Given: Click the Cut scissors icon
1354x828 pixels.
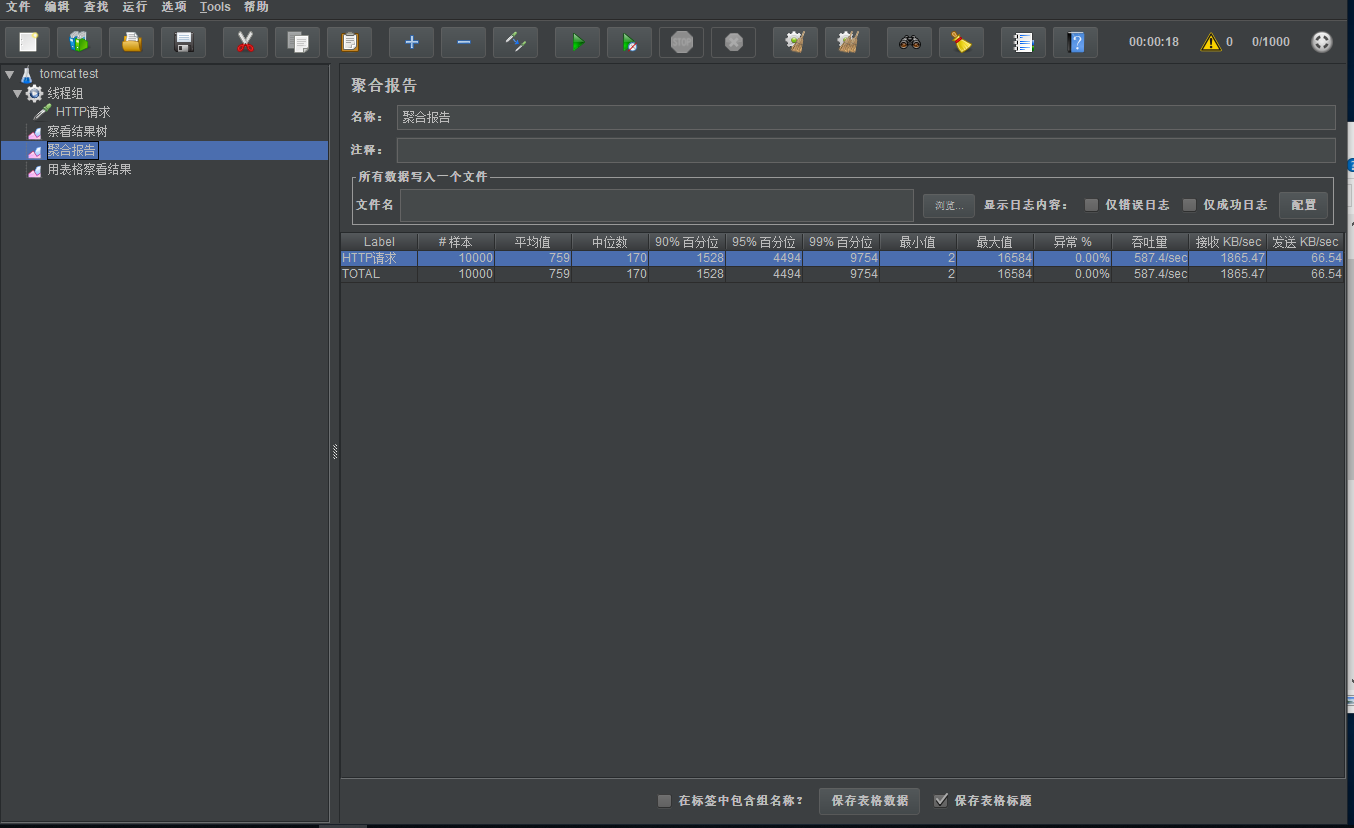Looking at the screenshot, I should (x=245, y=42).
